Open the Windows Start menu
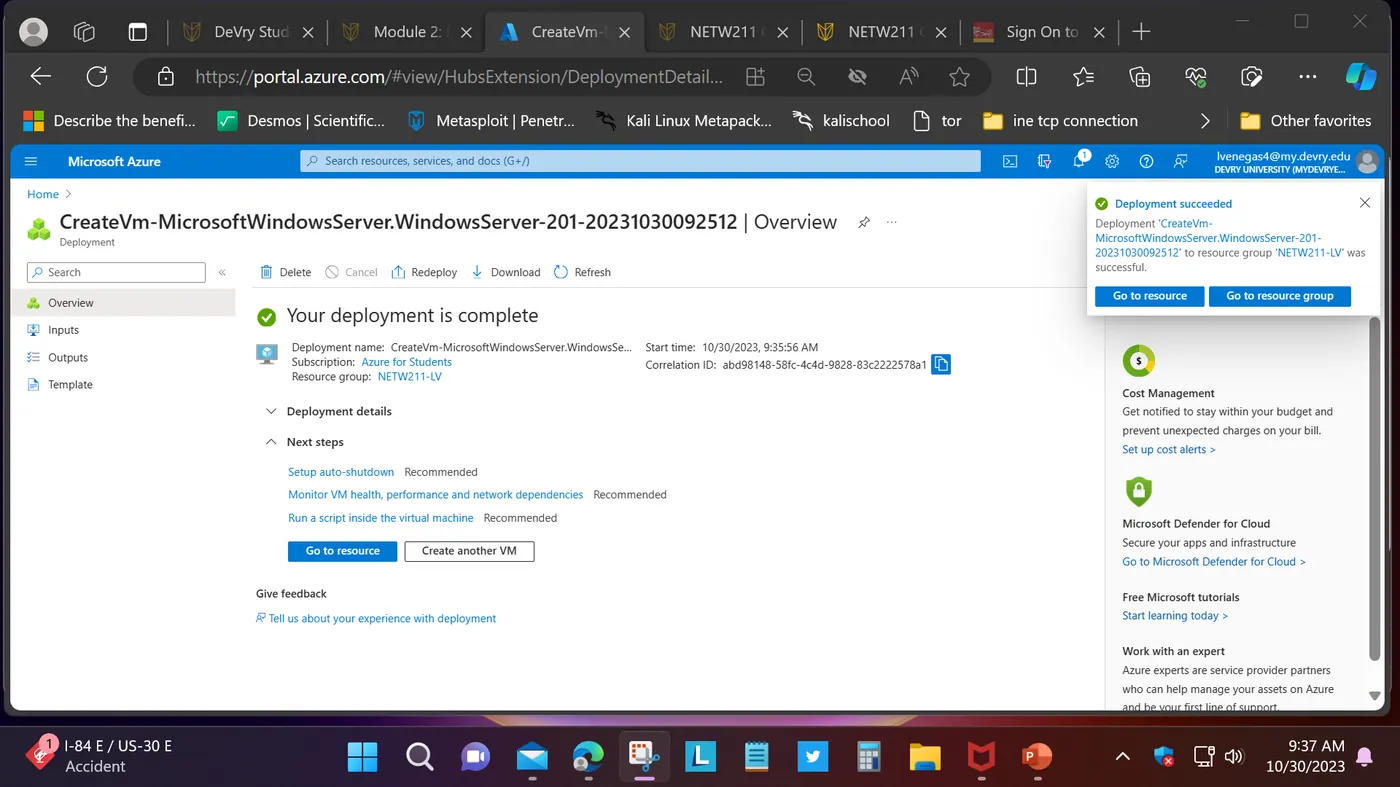 point(362,757)
